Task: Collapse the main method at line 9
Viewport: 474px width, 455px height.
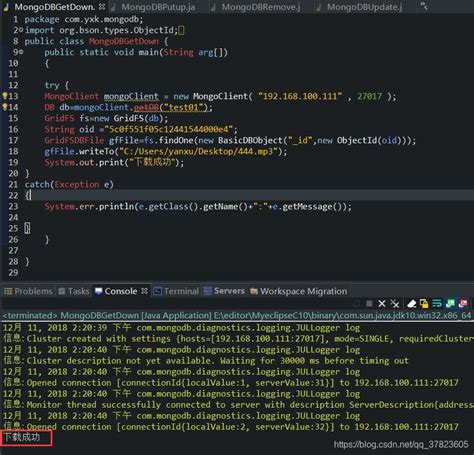Action: click(x=21, y=52)
